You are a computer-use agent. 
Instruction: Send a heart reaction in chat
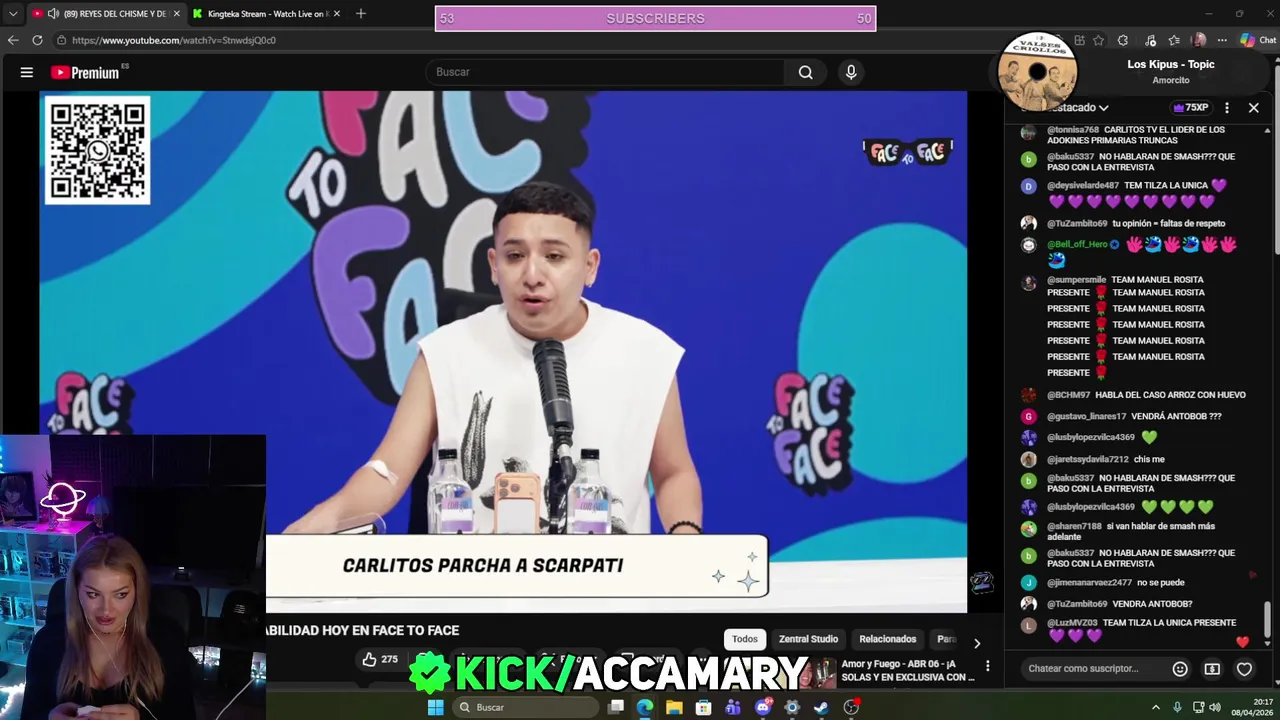(x=1244, y=669)
